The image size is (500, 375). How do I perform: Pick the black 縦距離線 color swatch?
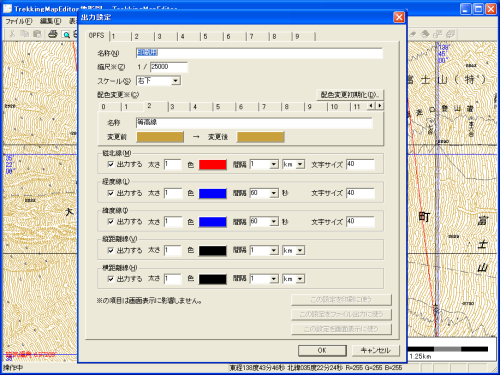tap(213, 251)
